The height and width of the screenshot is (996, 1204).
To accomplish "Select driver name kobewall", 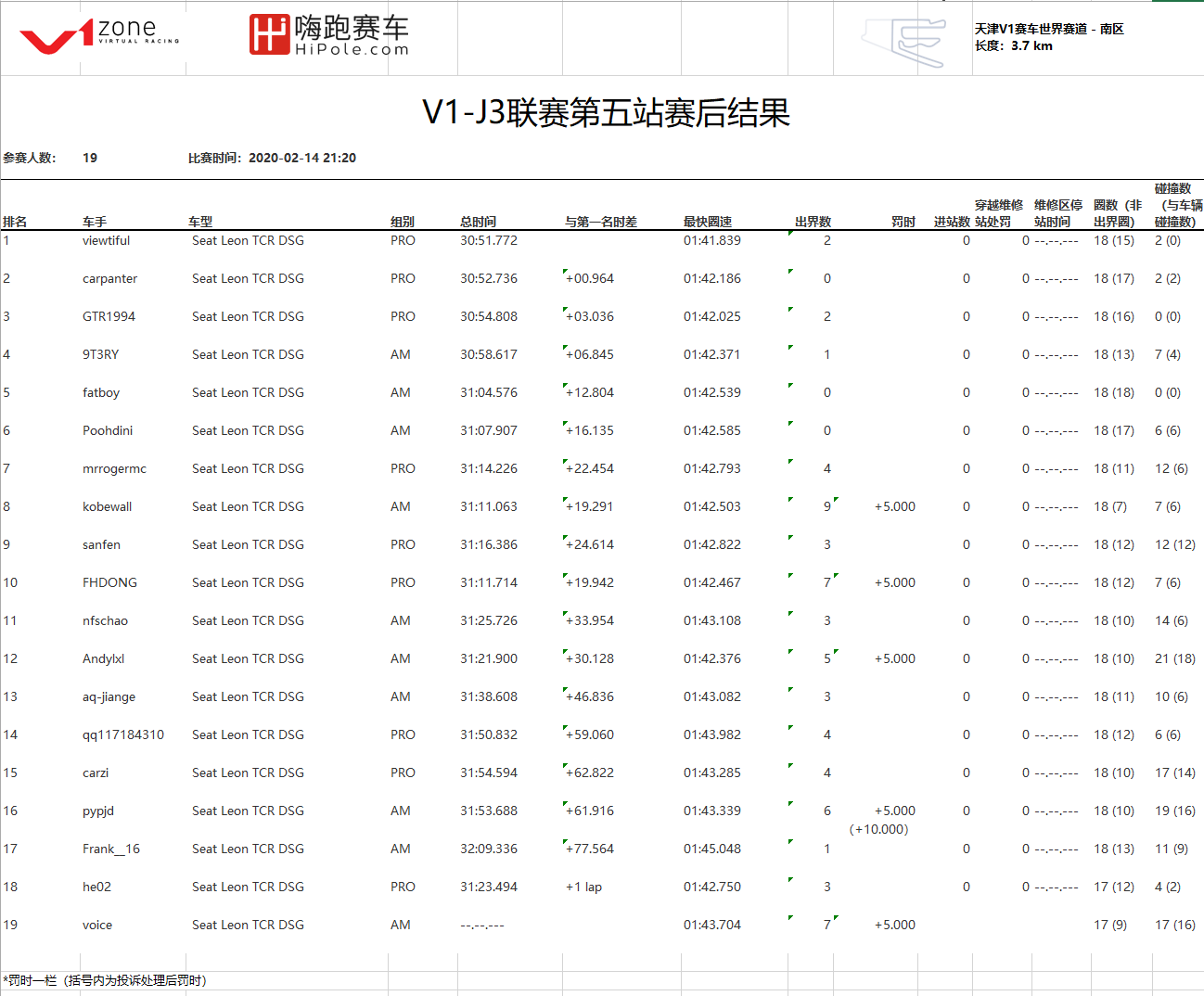I will pyautogui.click(x=107, y=506).
